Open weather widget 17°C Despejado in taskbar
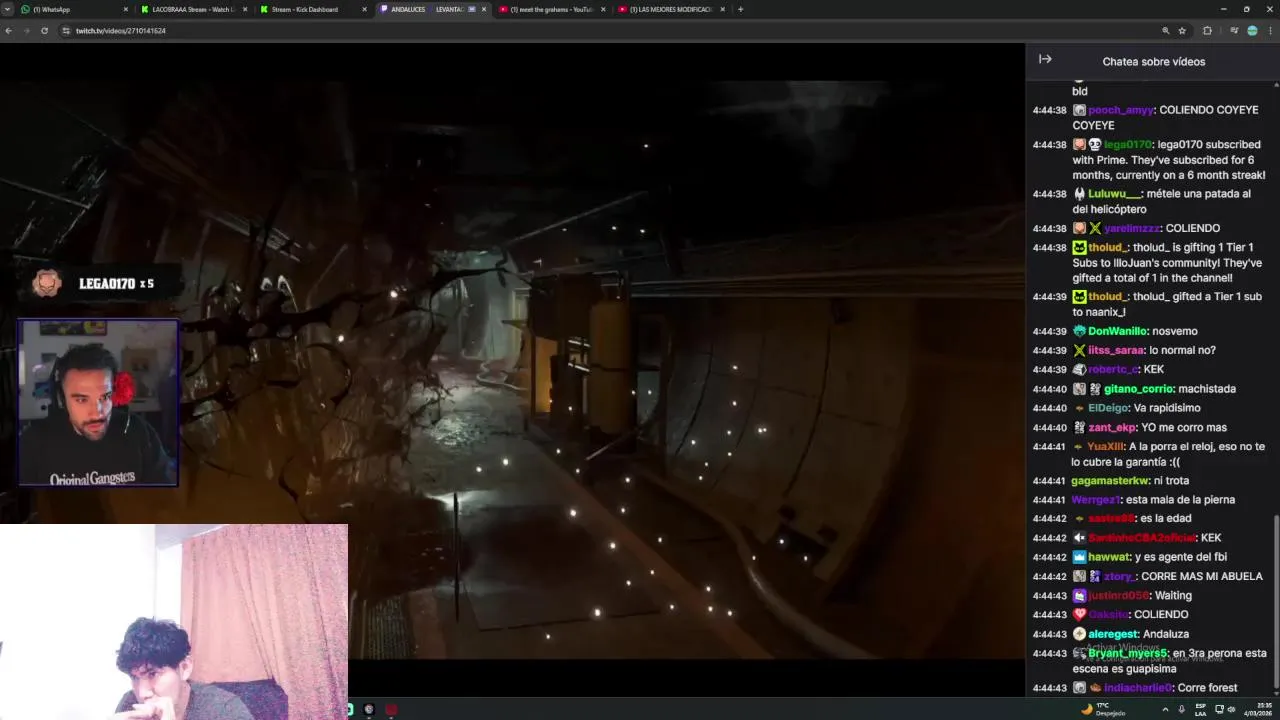 [x=1103, y=709]
